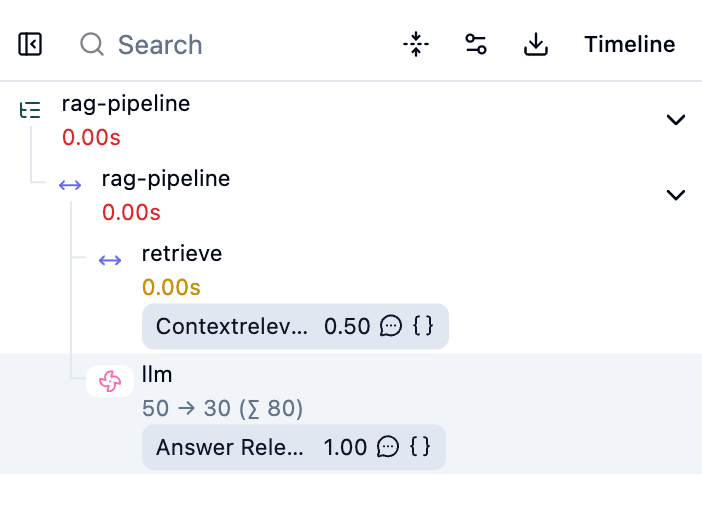Collapse the sidebar panel icon
The image size is (702, 526).
tap(30, 45)
